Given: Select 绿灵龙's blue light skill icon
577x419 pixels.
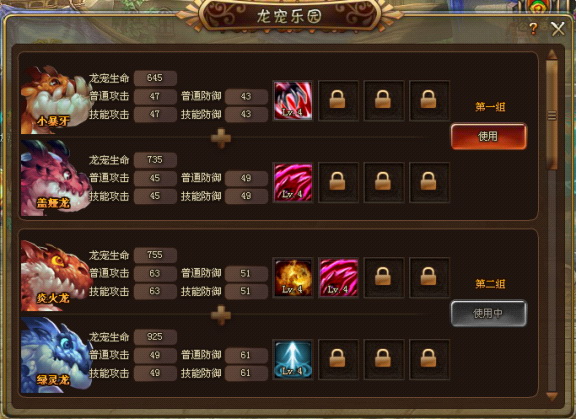Looking at the screenshot, I should [x=293, y=359].
